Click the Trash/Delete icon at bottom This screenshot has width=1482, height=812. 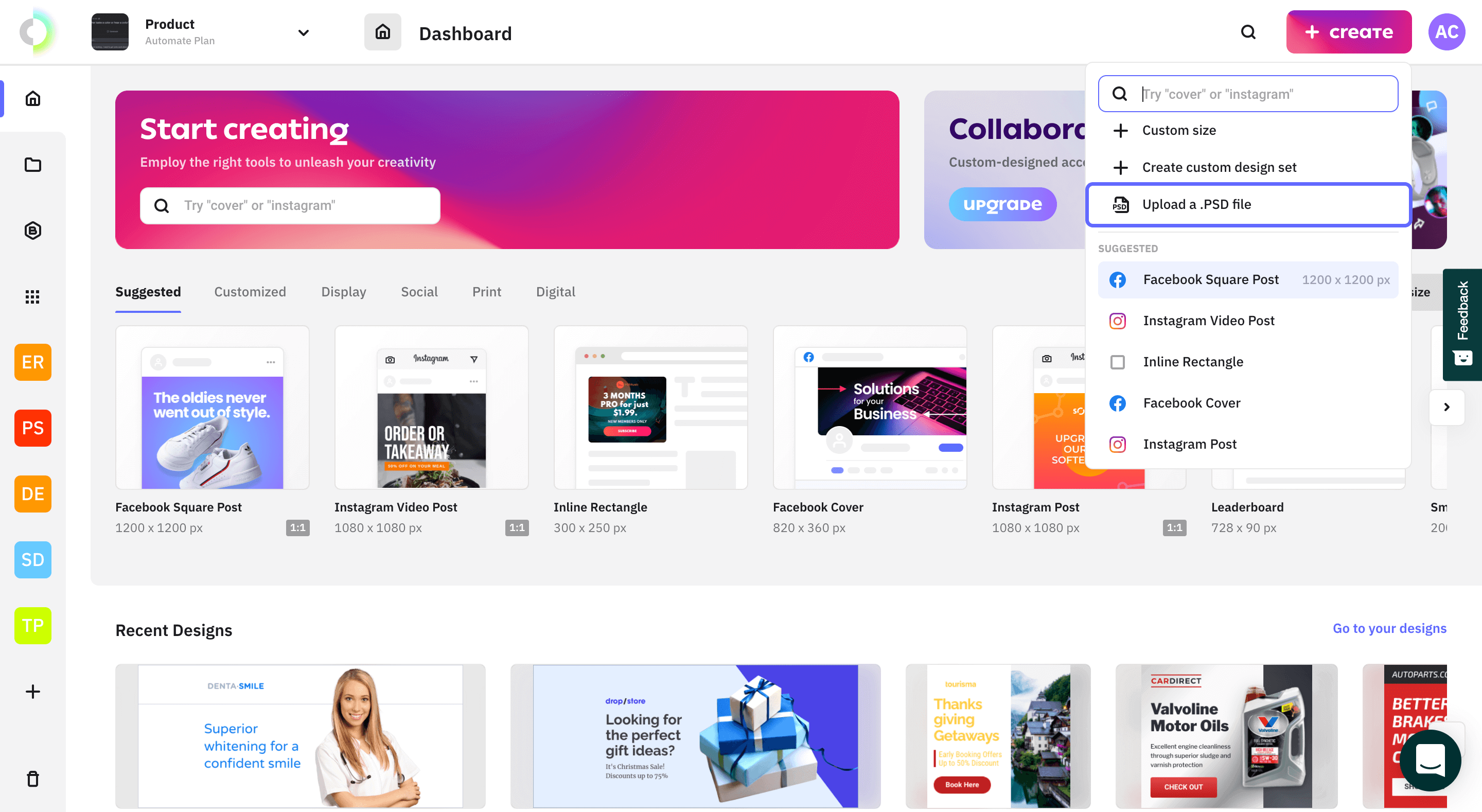pyautogui.click(x=33, y=779)
